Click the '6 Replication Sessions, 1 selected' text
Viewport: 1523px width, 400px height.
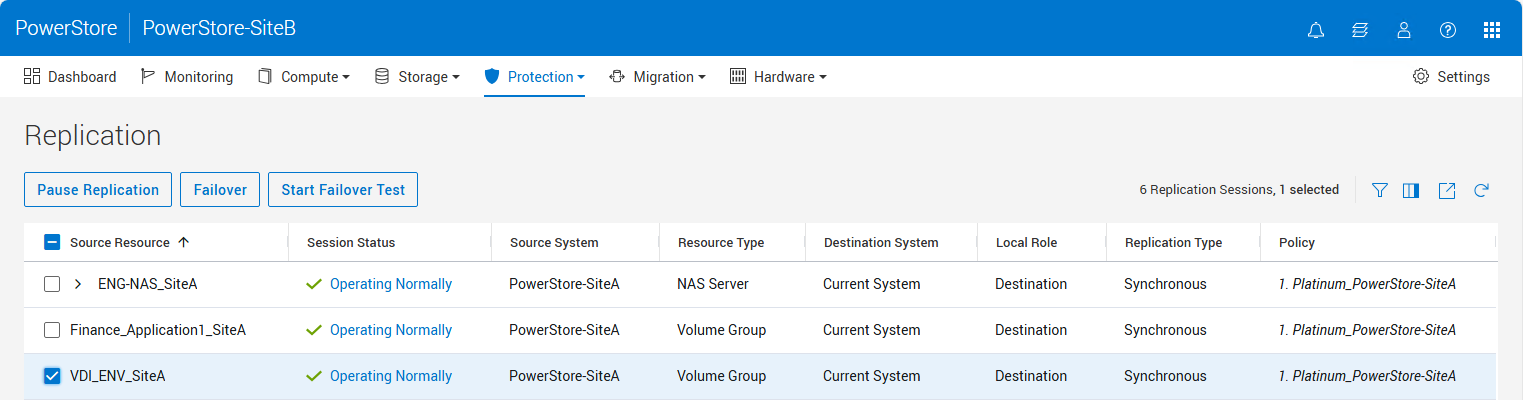pyautogui.click(x=1239, y=190)
